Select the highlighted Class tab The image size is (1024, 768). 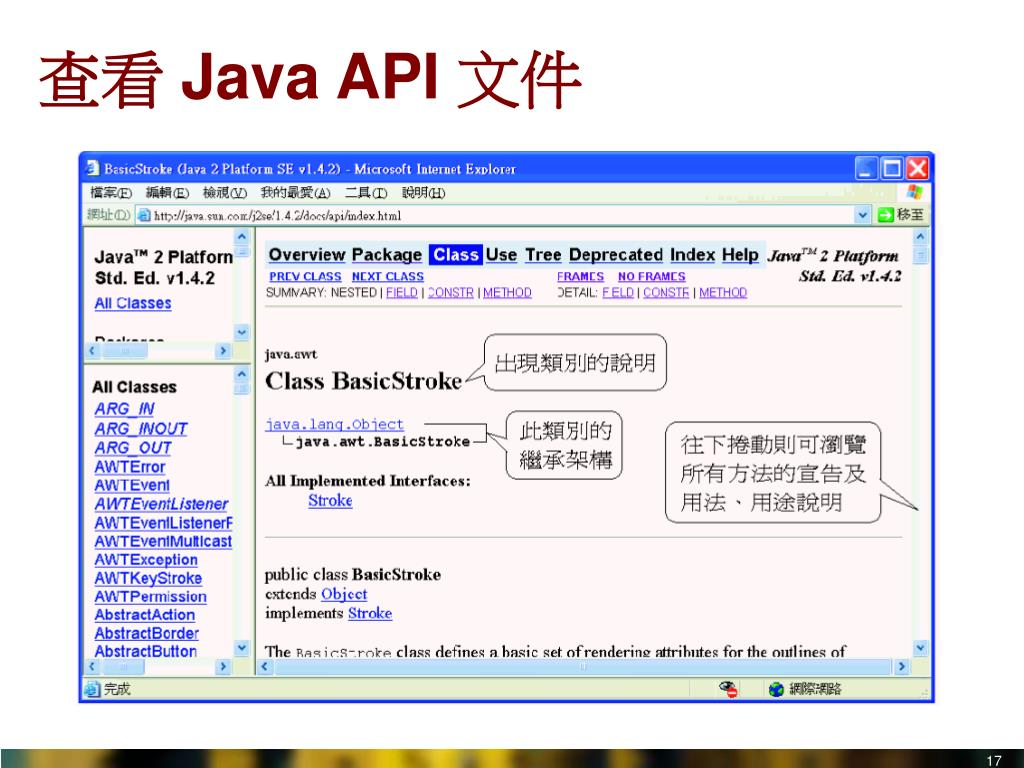(456, 255)
